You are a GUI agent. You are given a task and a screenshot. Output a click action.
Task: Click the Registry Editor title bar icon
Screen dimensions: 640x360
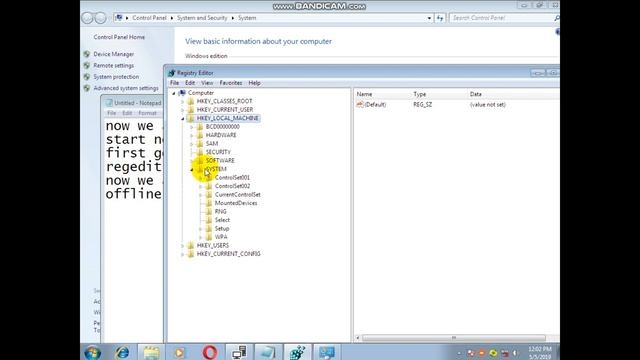pyautogui.click(x=171, y=73)
